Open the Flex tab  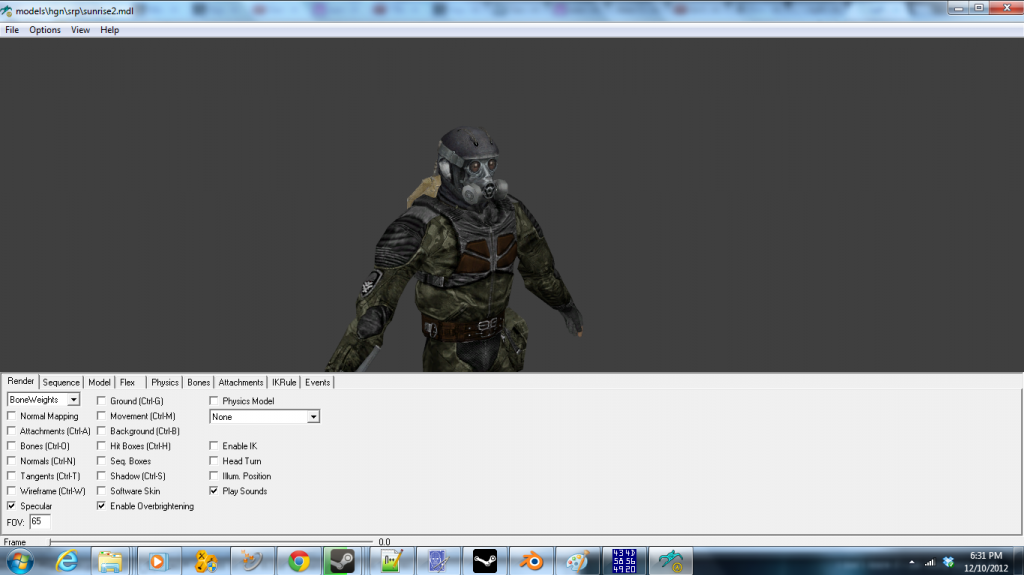tap(127, 382)
